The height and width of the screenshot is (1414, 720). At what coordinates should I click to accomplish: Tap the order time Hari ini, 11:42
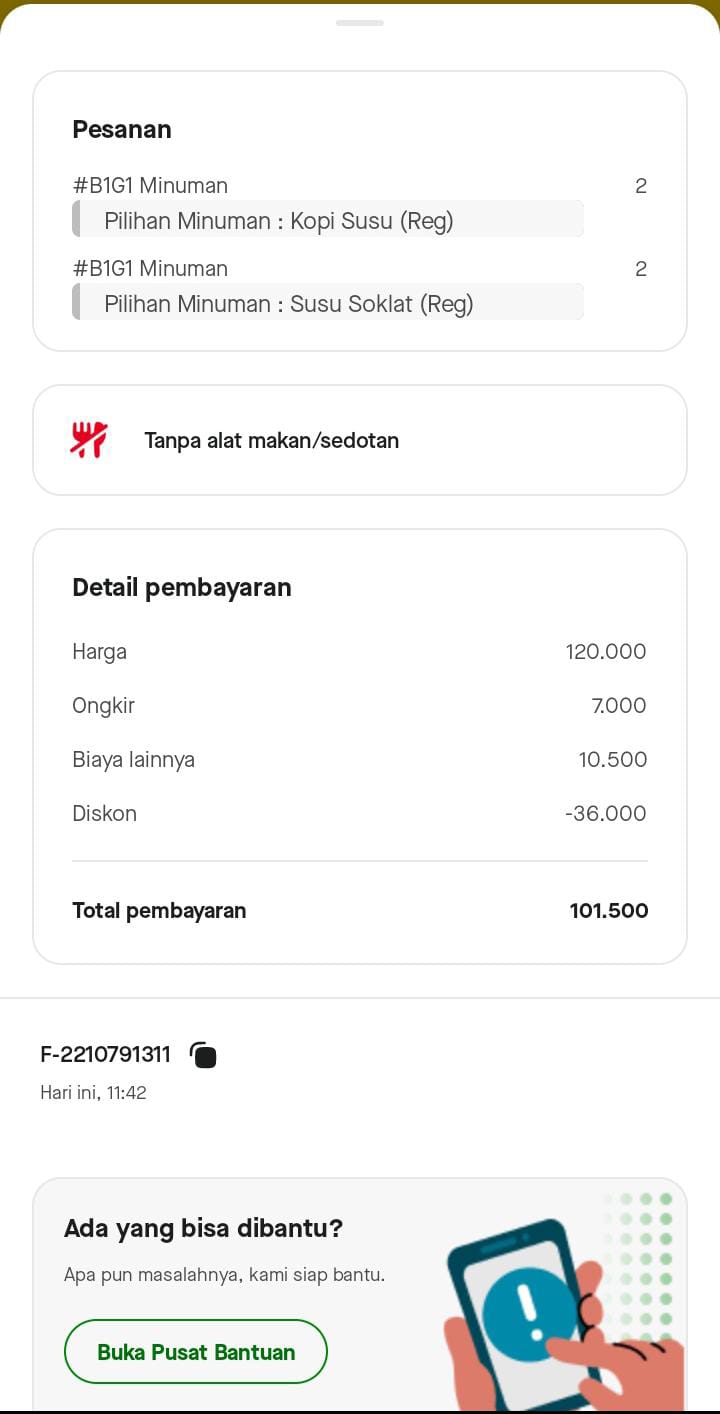(x=93, y=1092)
